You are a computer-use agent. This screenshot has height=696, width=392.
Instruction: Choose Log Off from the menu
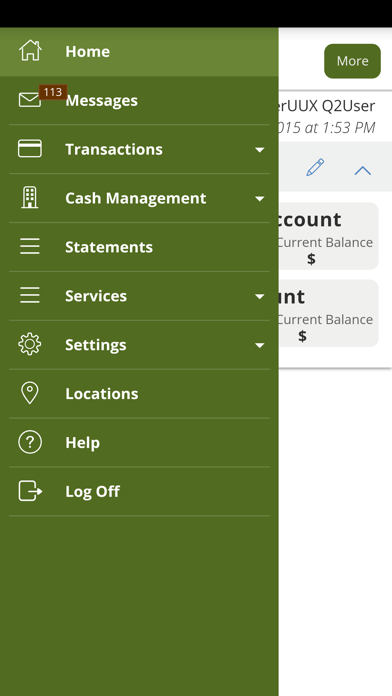pos(139,491)
